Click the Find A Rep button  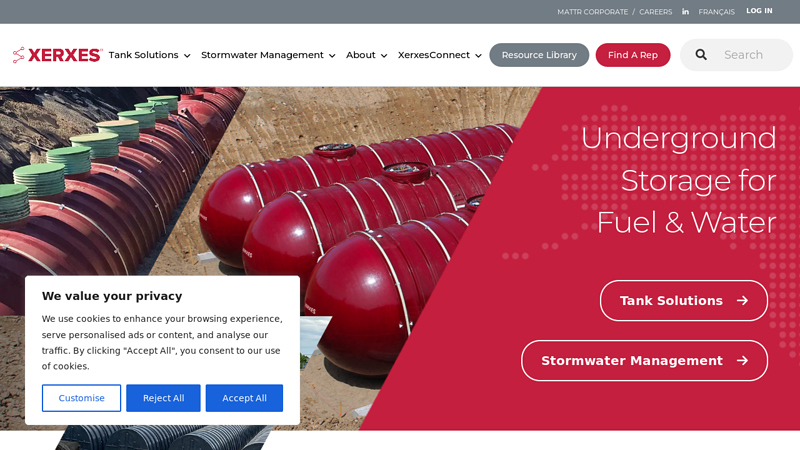(633, 55)
